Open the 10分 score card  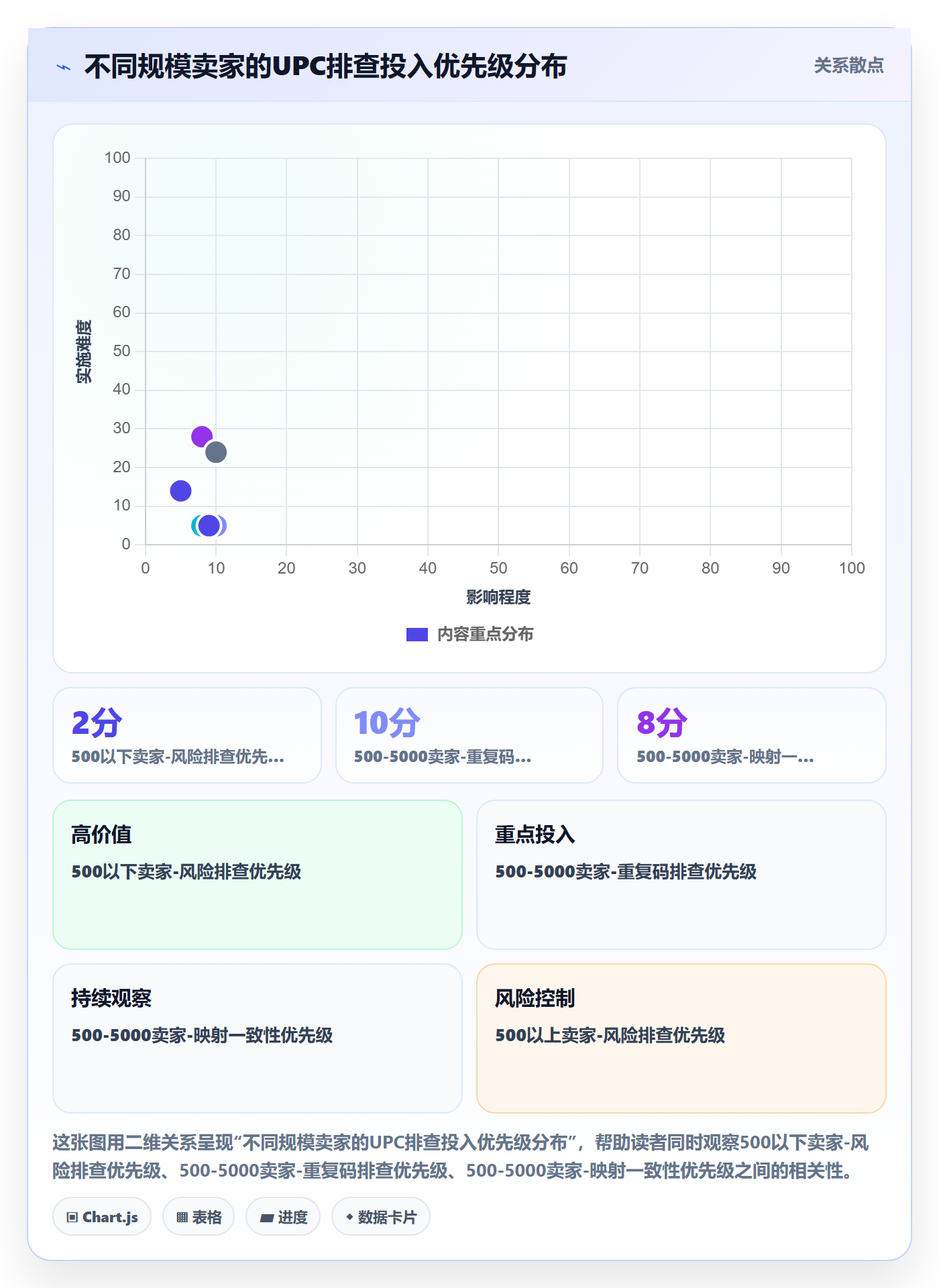[x=469, y=735]
